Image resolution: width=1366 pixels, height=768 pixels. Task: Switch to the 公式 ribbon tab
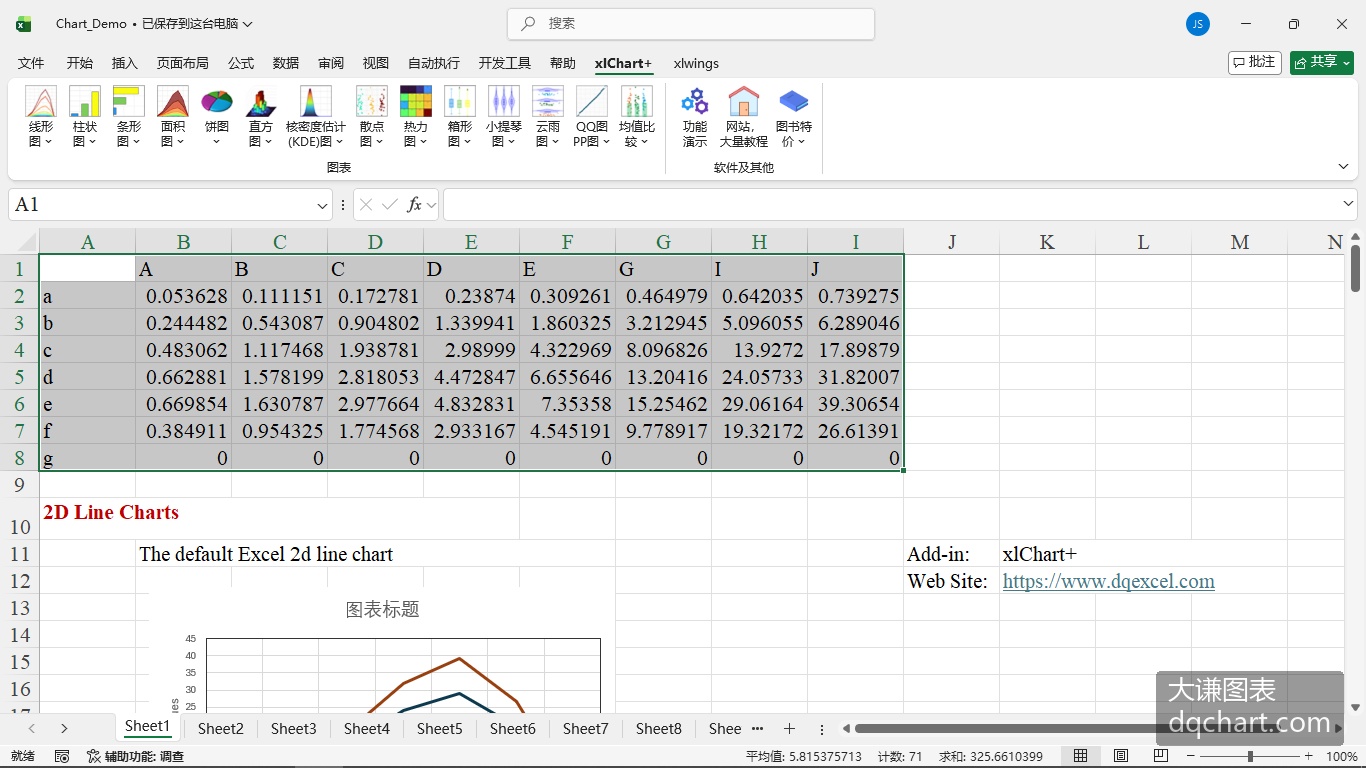click(241, 63)
